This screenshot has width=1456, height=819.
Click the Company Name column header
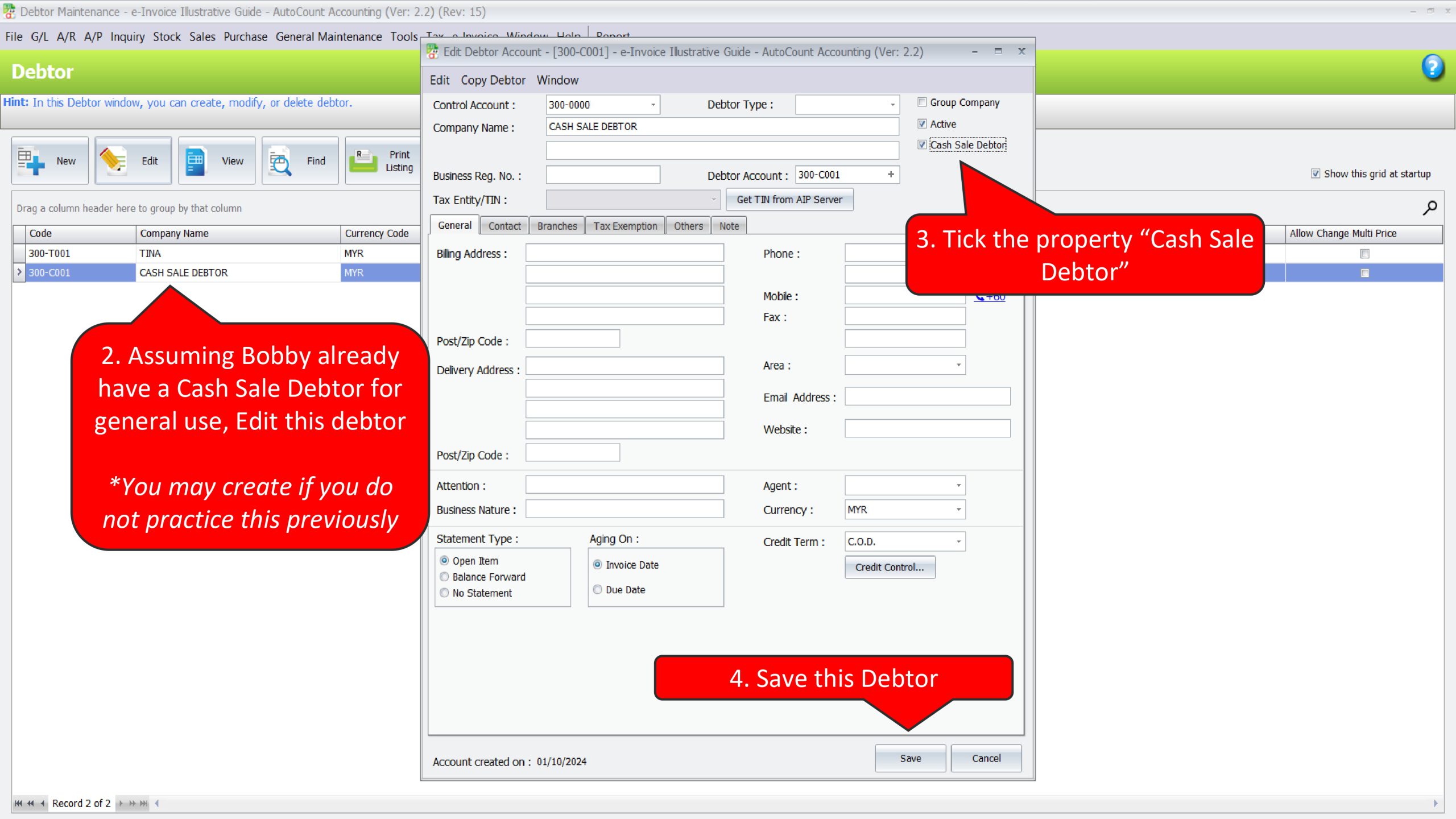(x=238, y=234)
